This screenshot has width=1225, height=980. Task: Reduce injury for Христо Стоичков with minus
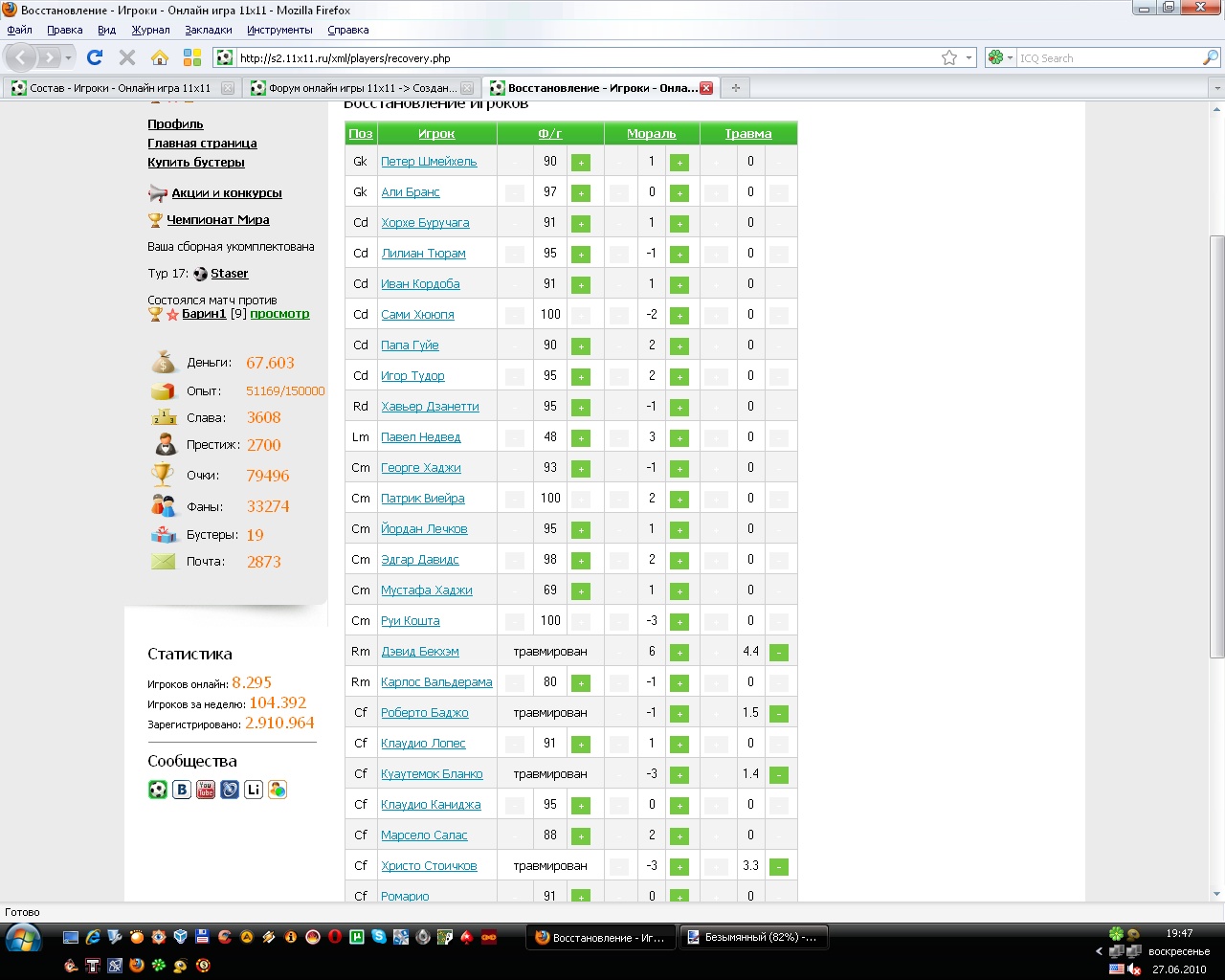(779, 867)
